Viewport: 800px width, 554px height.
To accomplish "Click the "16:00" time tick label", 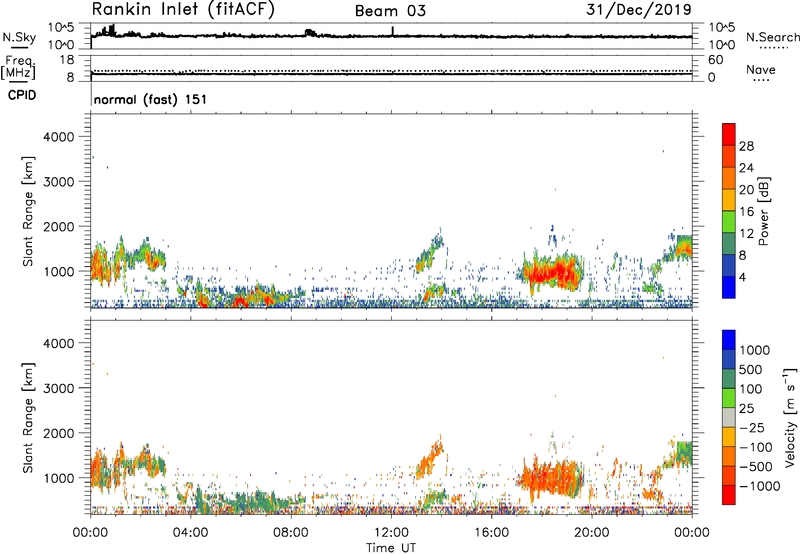I will [491, 533].
